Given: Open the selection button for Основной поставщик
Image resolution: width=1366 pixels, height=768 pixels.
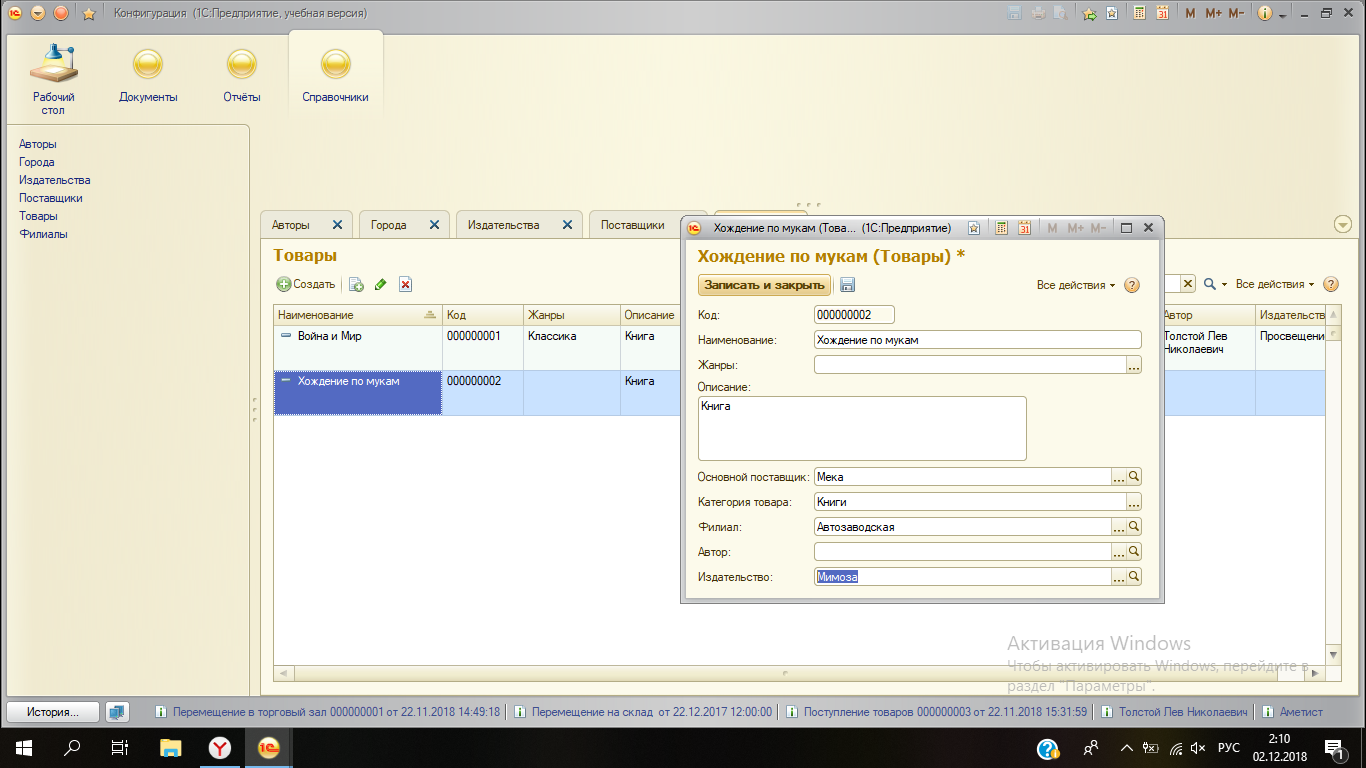Looking at the screenshot, I should [1119, 477].
